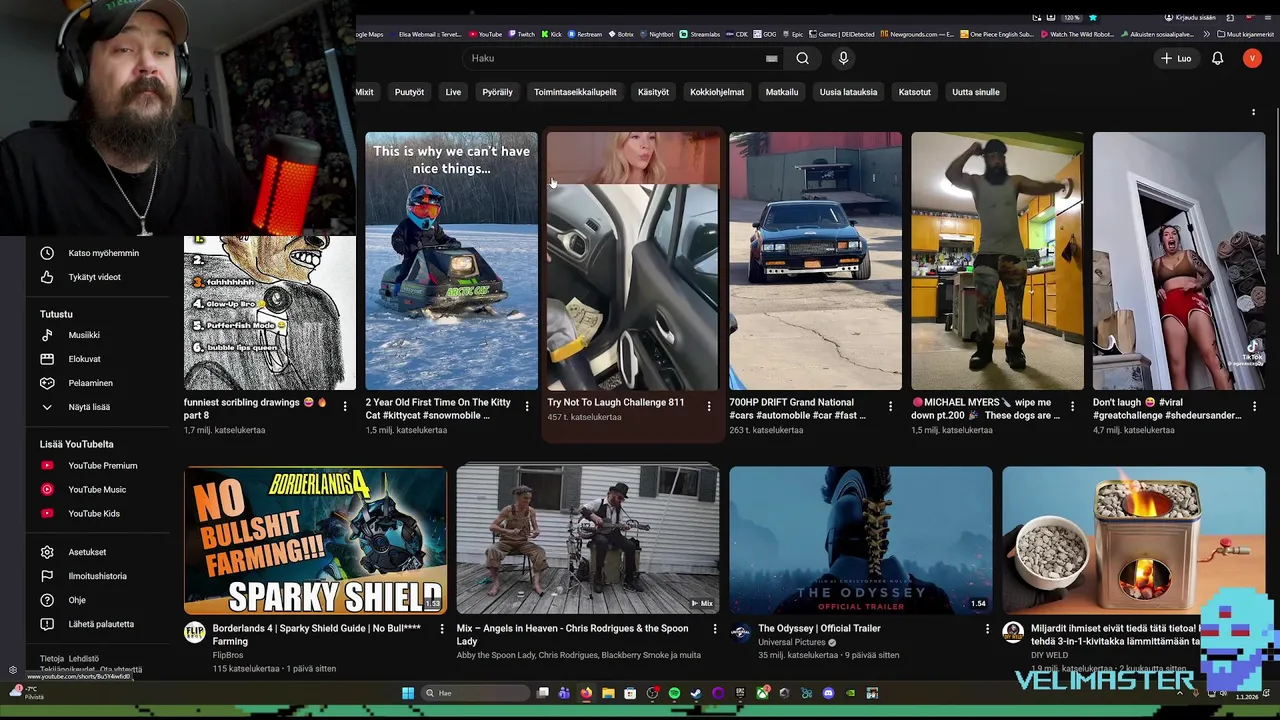The height and width of the screenshot is (720, 1280).
Task: Play the 700HP DRIFT Grand National short thumbnail
Action: [815, 261]
